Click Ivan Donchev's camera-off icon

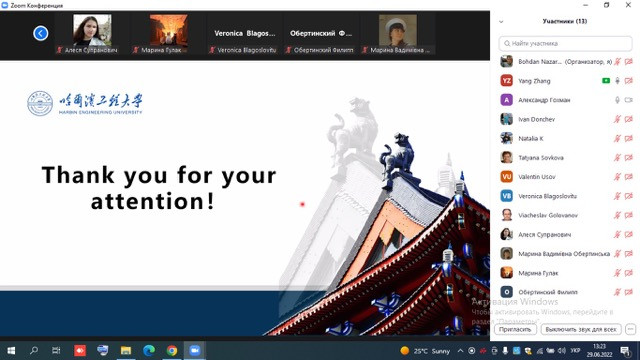[x=629, y=119]
